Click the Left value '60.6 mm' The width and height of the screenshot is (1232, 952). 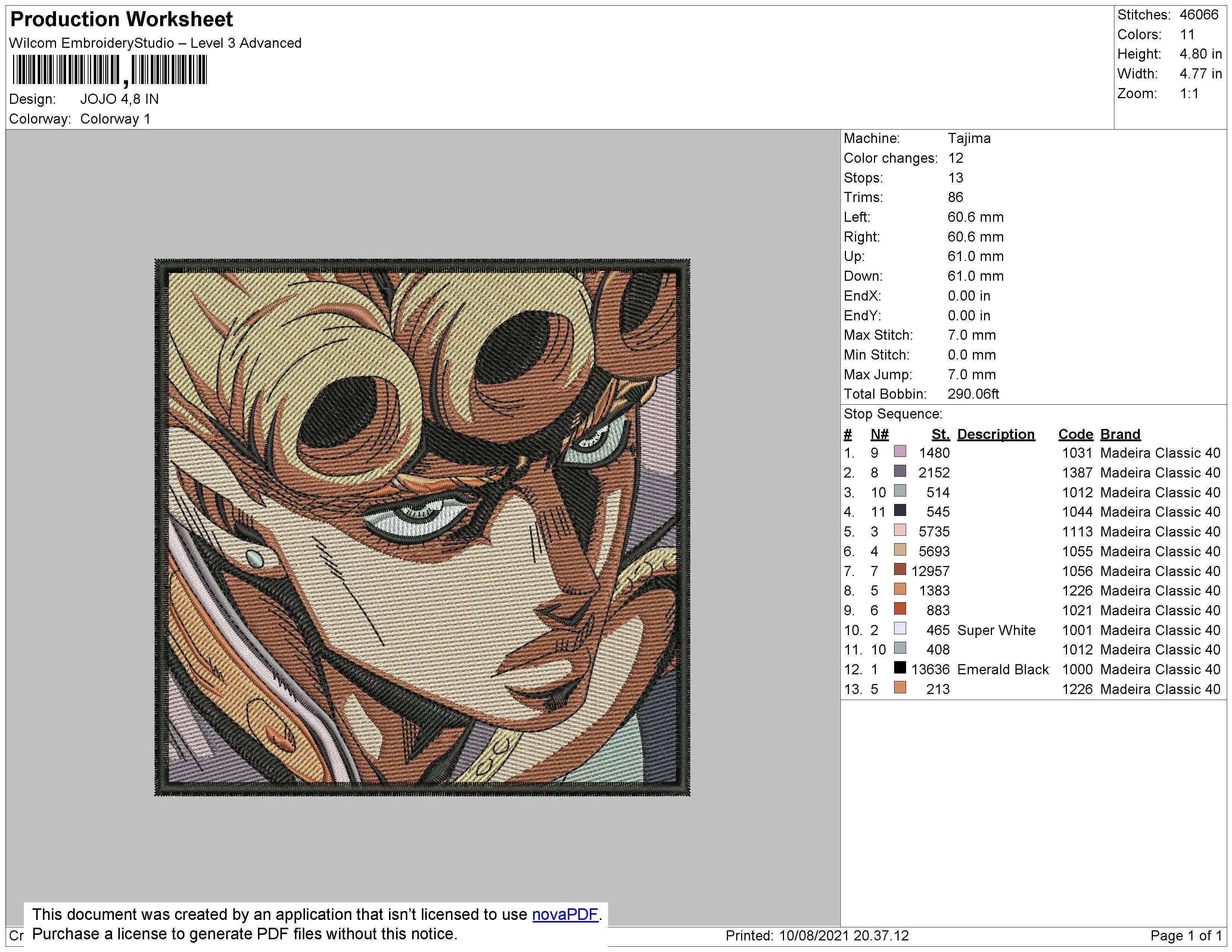tap(975, 217)
